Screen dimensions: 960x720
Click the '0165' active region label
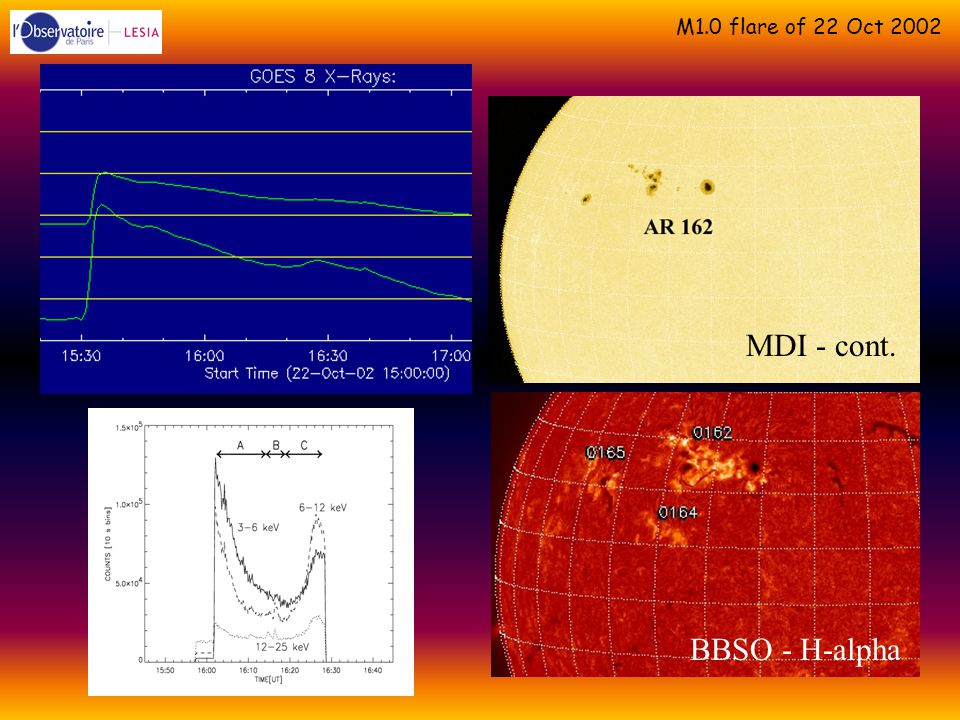[x=606, y=452]
